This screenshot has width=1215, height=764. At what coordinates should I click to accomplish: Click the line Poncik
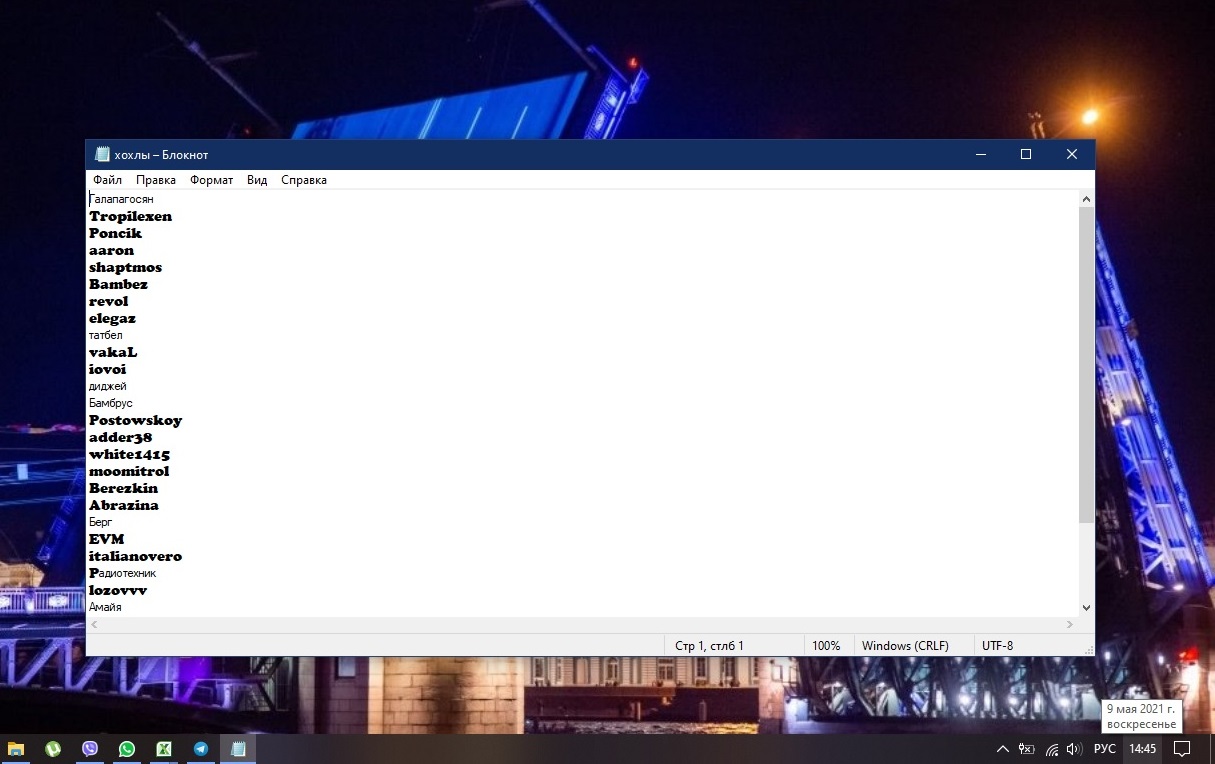(x=115, y=233)
